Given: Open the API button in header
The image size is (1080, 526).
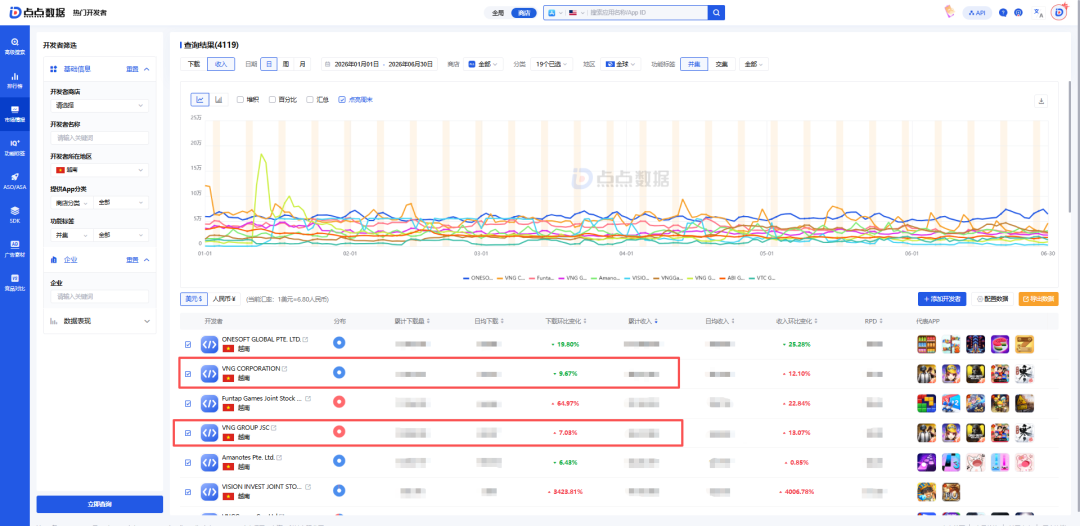Looking at the screenshot, I should click(977, 12).
